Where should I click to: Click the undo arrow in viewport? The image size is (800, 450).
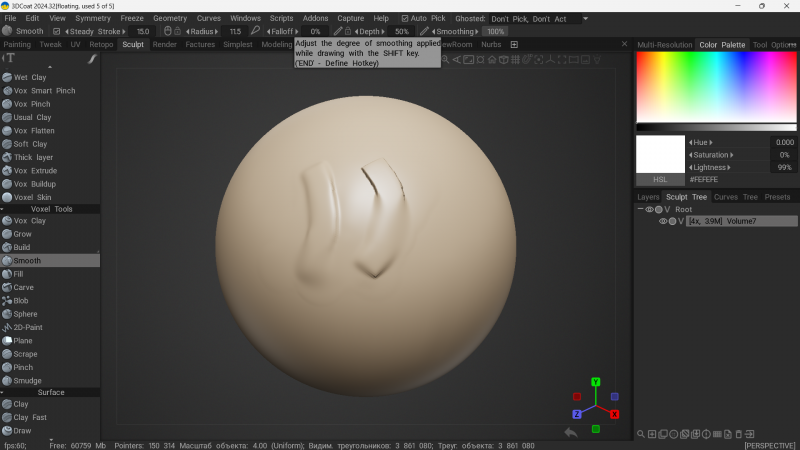pyautogui.click(x=570, y=432)
